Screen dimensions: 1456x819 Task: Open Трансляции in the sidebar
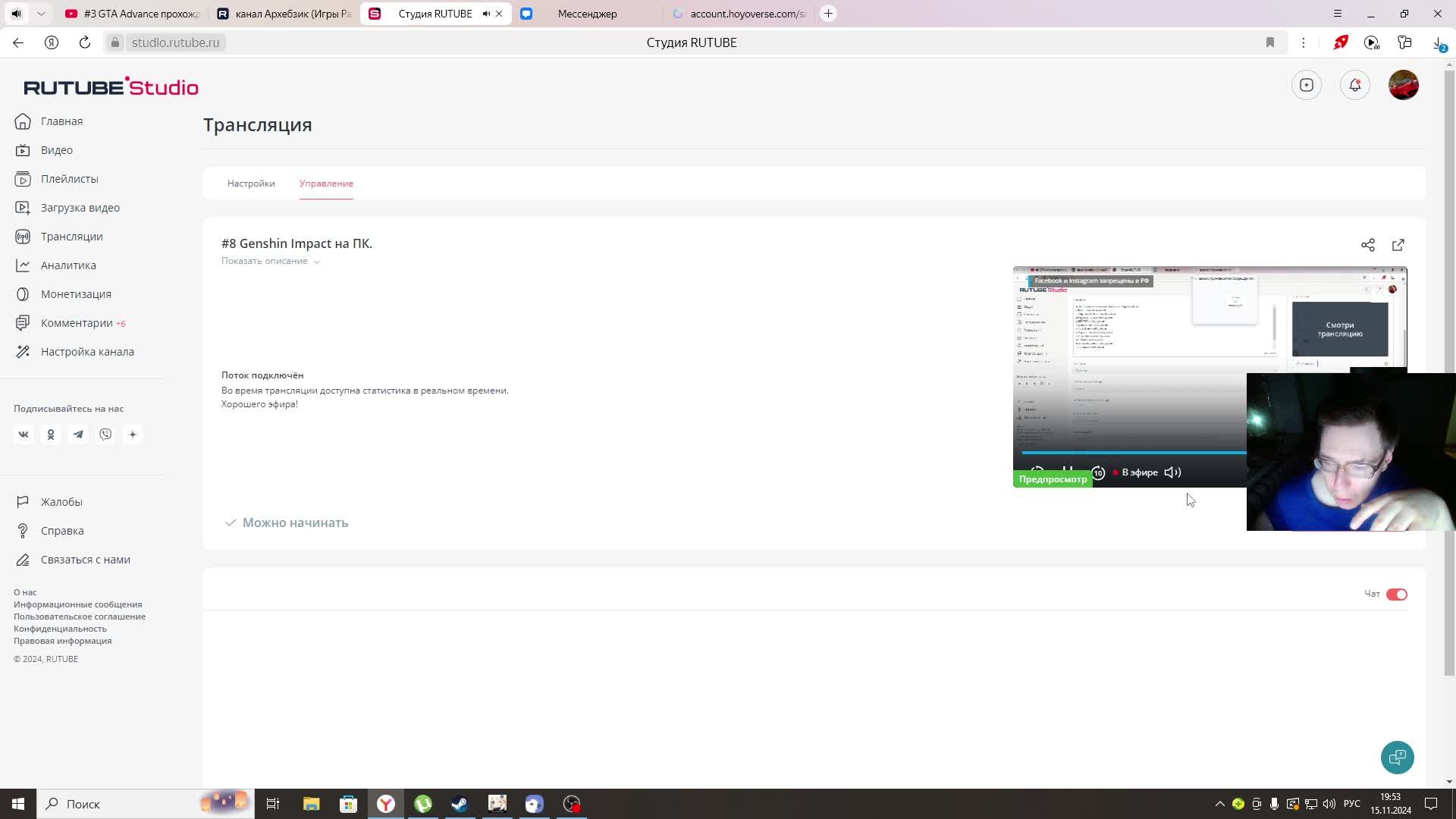pos(71,237)
